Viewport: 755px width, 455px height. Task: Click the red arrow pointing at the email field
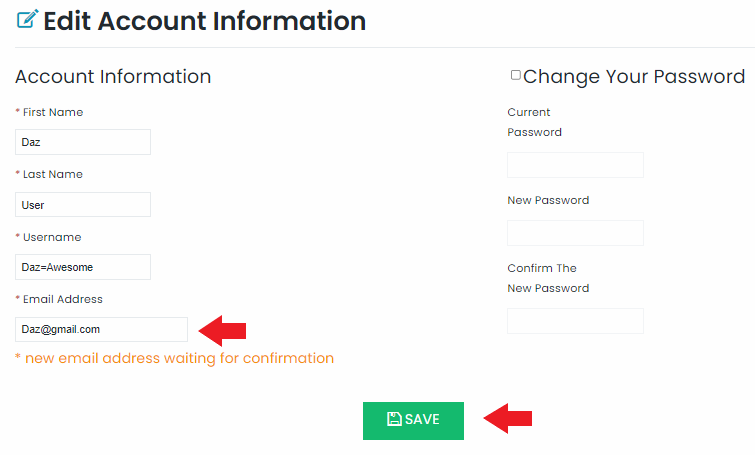tap(222, 331)
